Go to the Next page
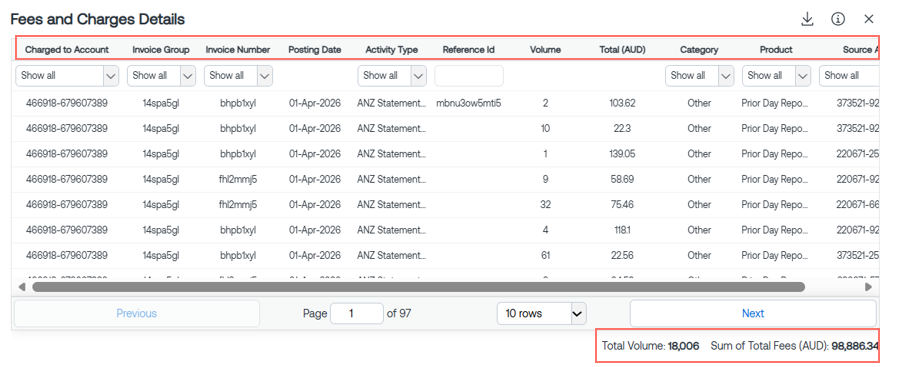The height and width of the screenshot is (367, 901). (x=753, y=314)
